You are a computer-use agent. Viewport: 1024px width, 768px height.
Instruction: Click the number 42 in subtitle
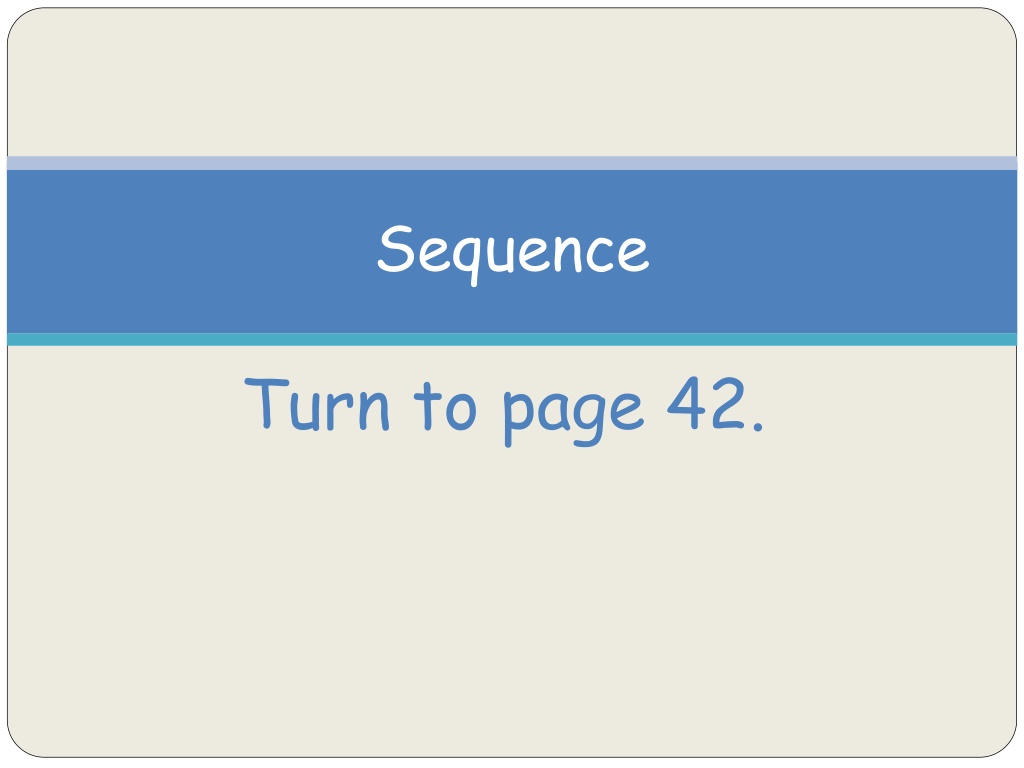click(x=706, y=404)
